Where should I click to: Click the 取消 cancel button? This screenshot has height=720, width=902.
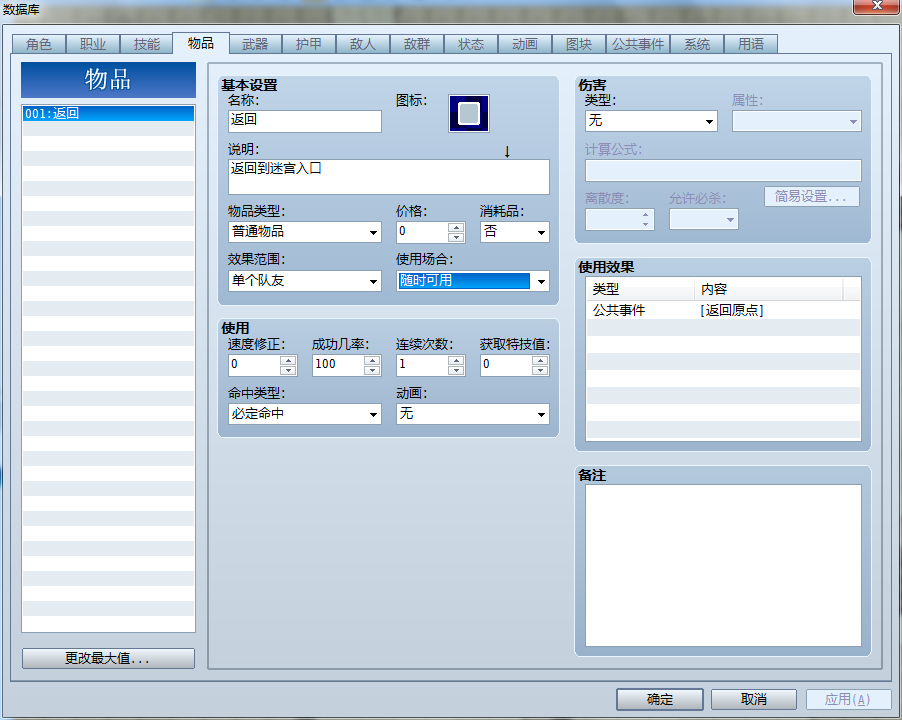point(754,699)
